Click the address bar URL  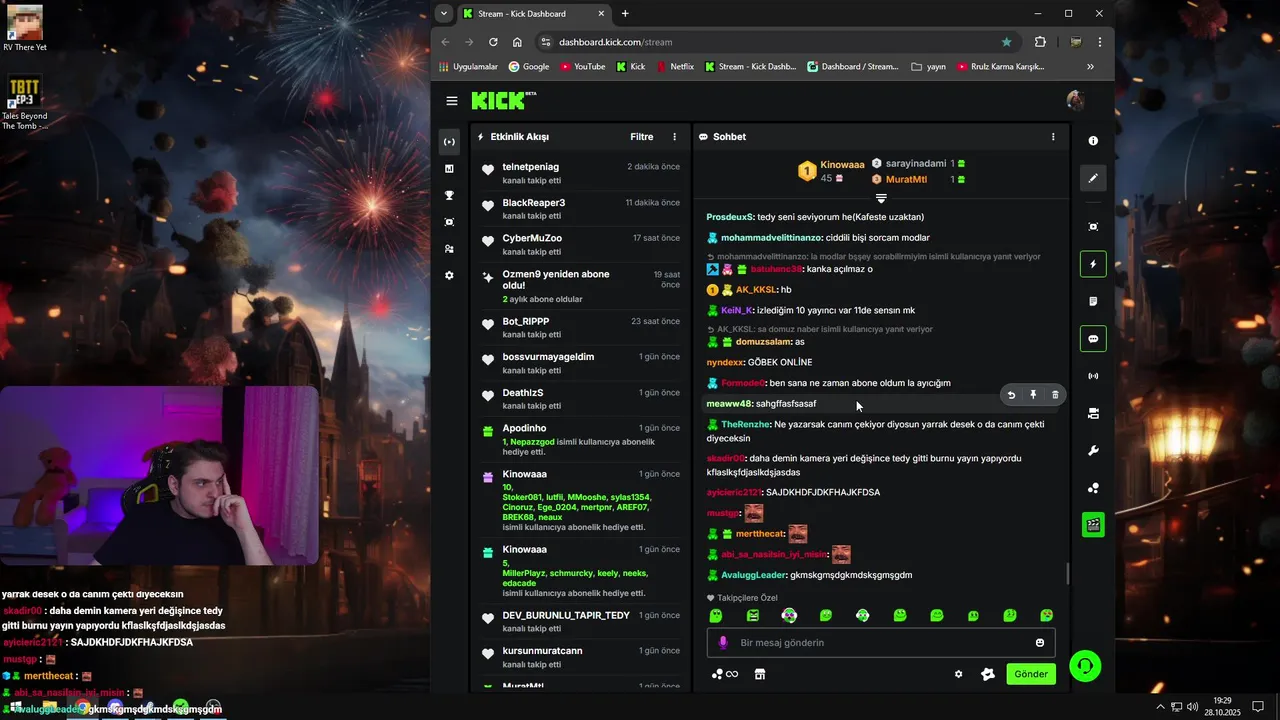(x=615, y=42)
